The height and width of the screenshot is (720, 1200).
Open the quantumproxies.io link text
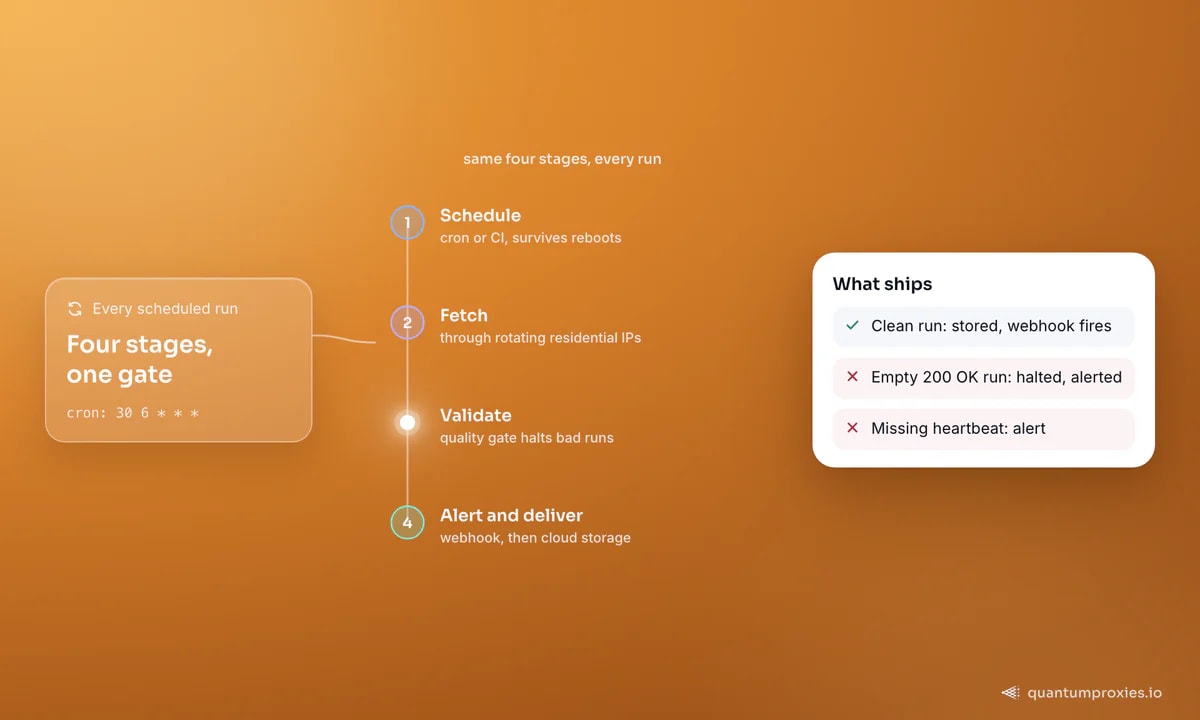[x=1095, y=692]
